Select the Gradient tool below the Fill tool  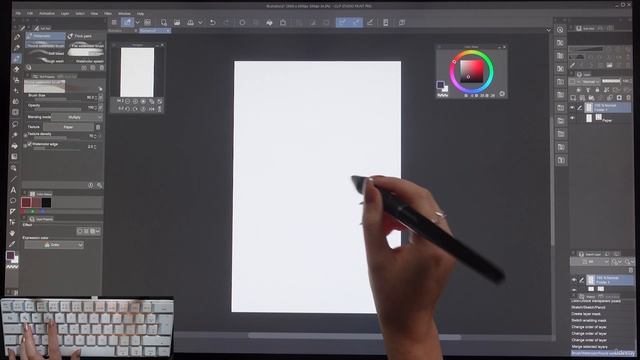(15, 157)
